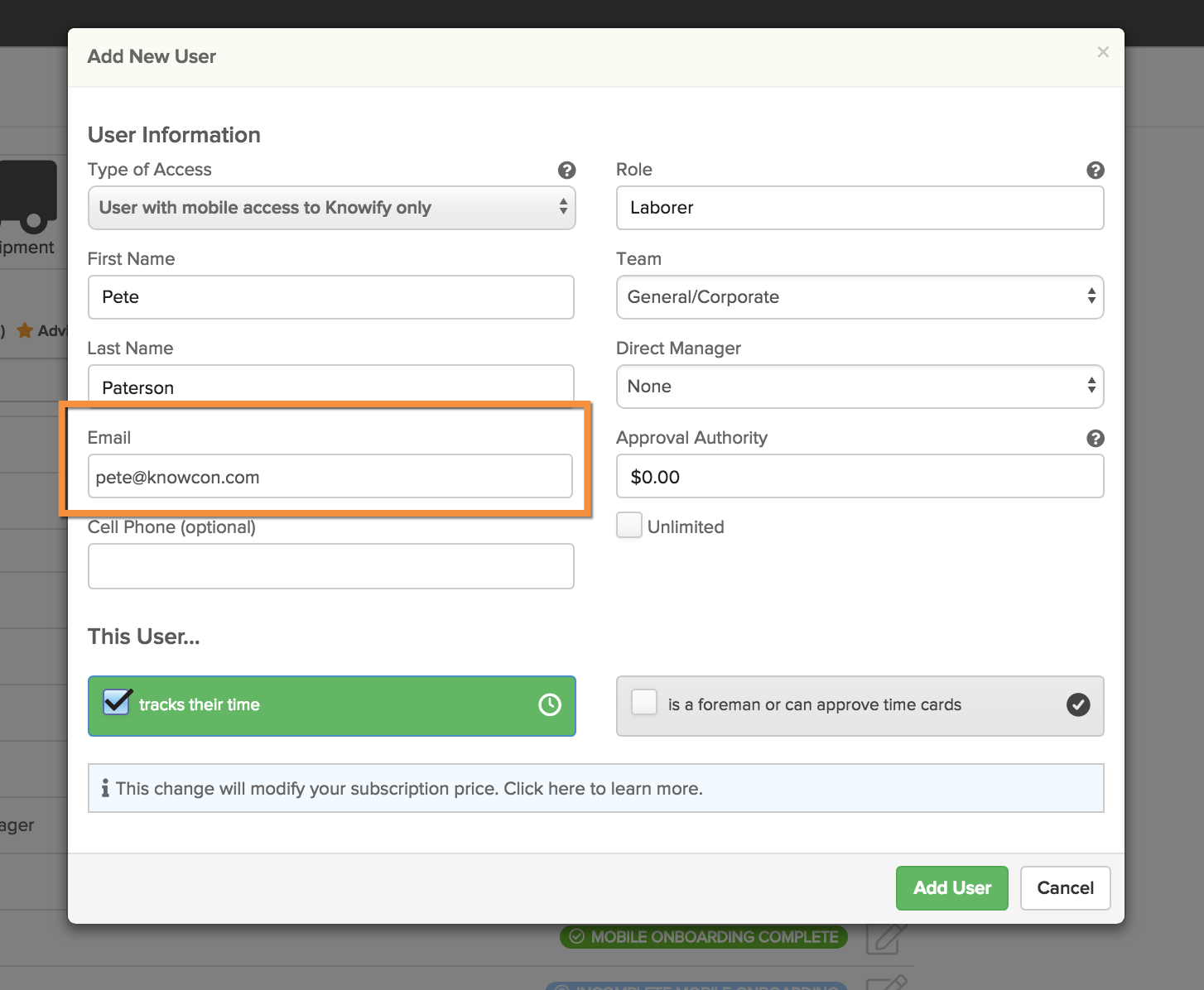
Task: Click the Cell Phone (optional) label
Action: [171, 527]
